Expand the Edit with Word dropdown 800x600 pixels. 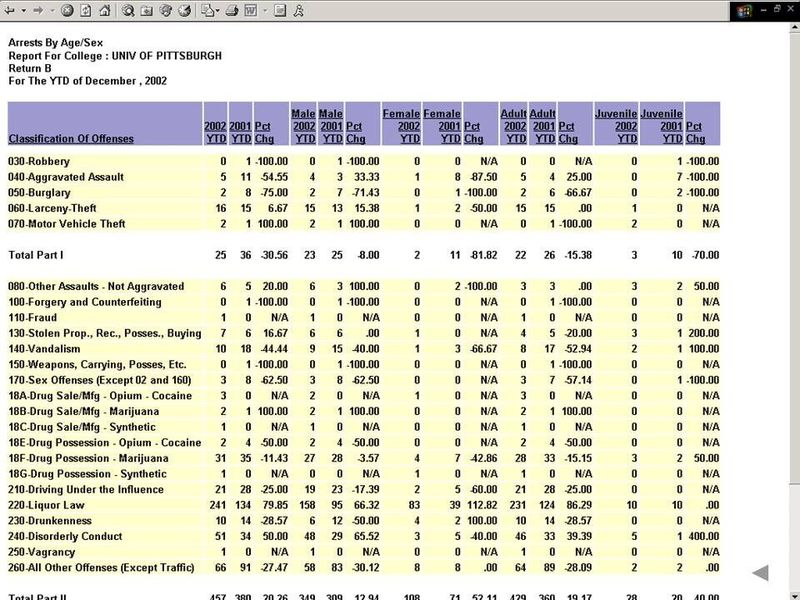click(265, 10)
